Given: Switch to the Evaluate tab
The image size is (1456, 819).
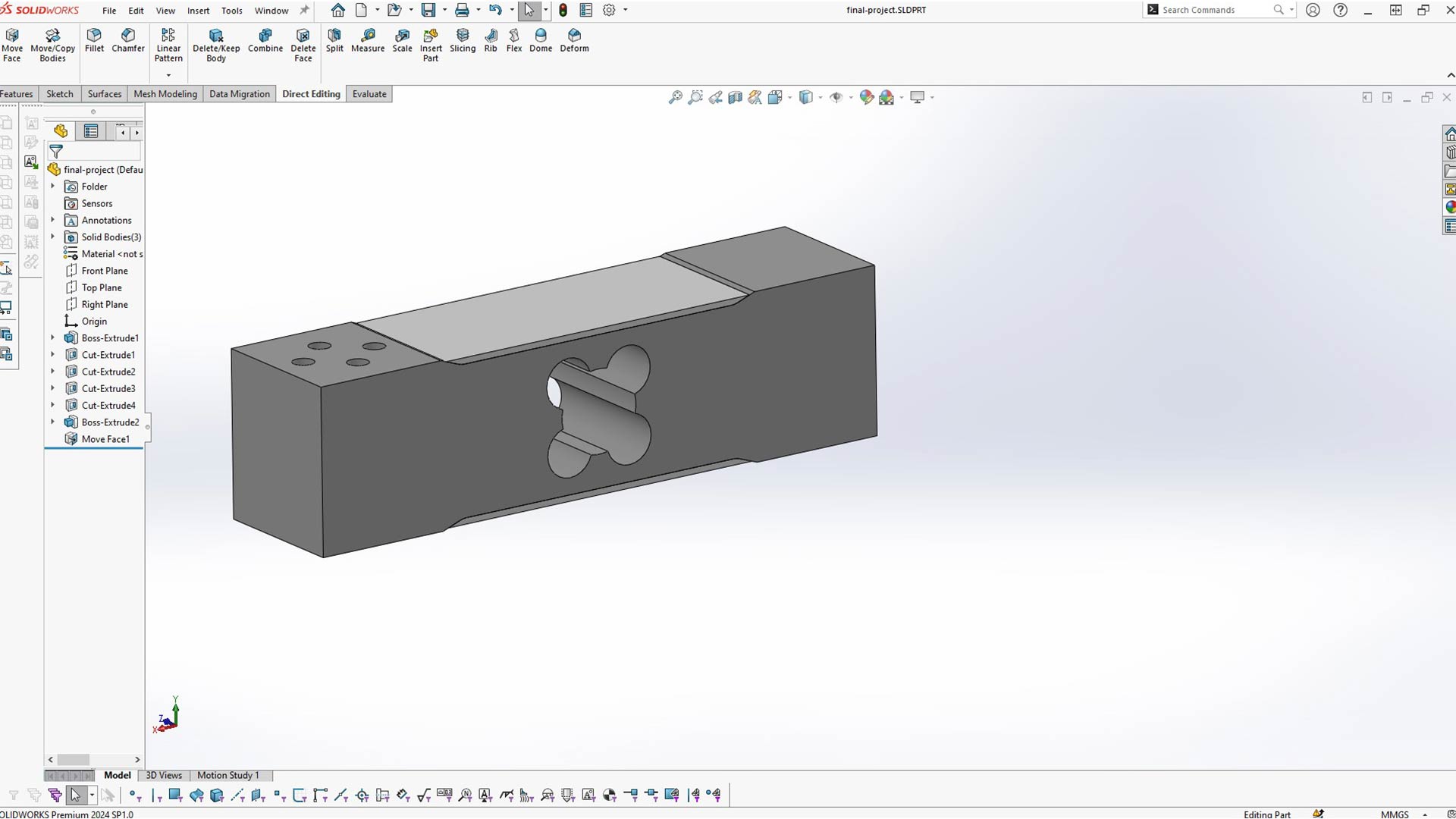Looking at the screenshot, I should [x=369, y=94].
